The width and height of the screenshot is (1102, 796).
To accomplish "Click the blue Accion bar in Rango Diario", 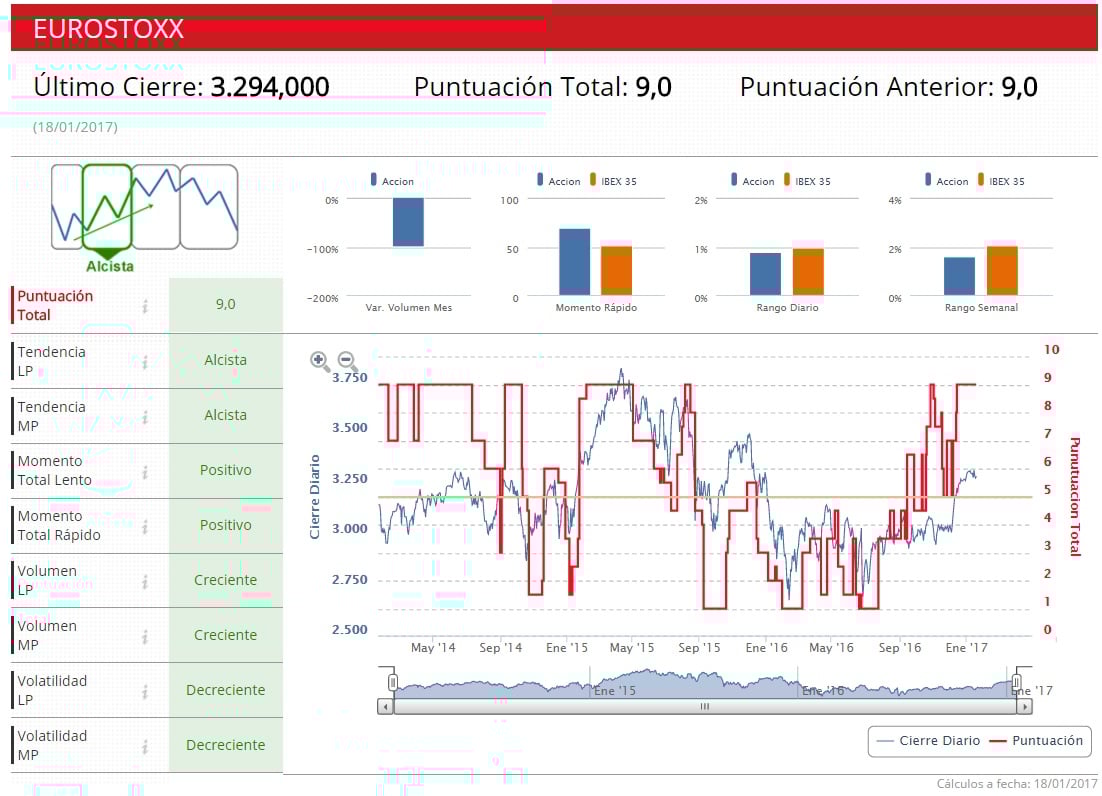I will (x=765, y=273).
